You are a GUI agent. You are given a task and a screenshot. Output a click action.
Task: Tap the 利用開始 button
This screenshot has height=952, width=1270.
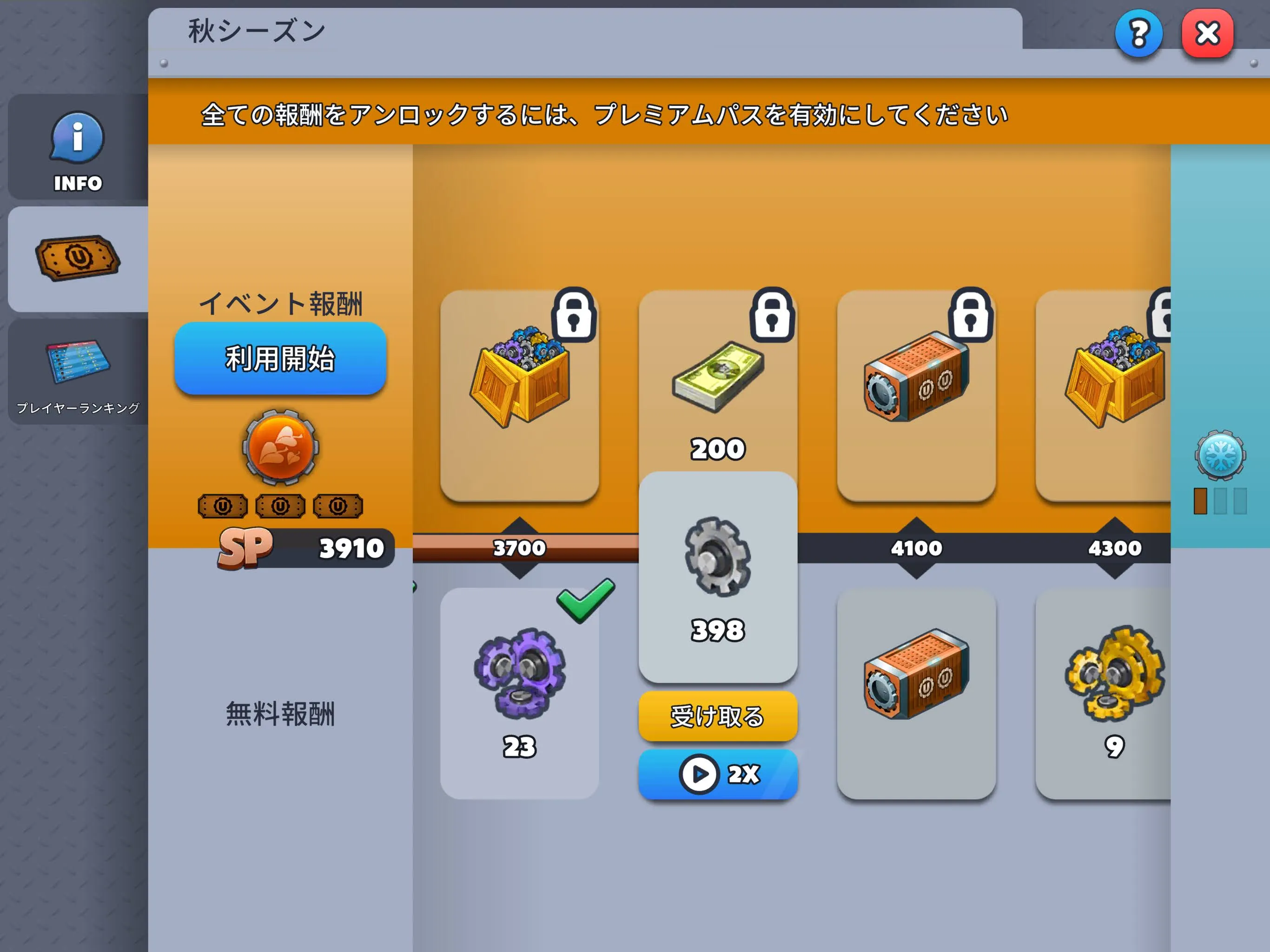280,358
